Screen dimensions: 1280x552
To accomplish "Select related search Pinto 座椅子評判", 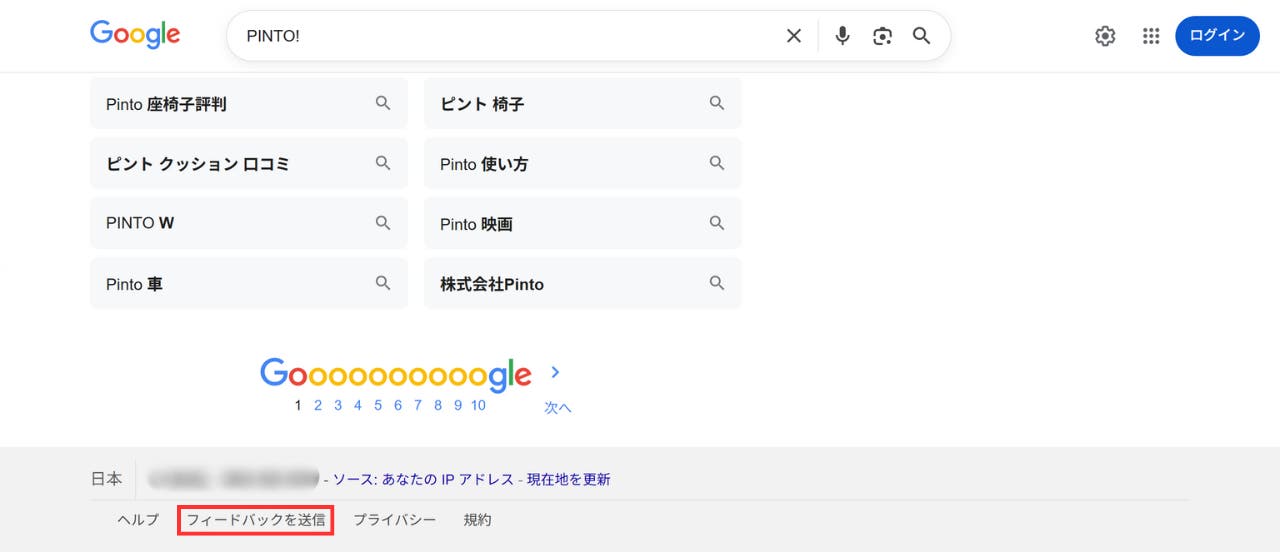I will (248, 104).
